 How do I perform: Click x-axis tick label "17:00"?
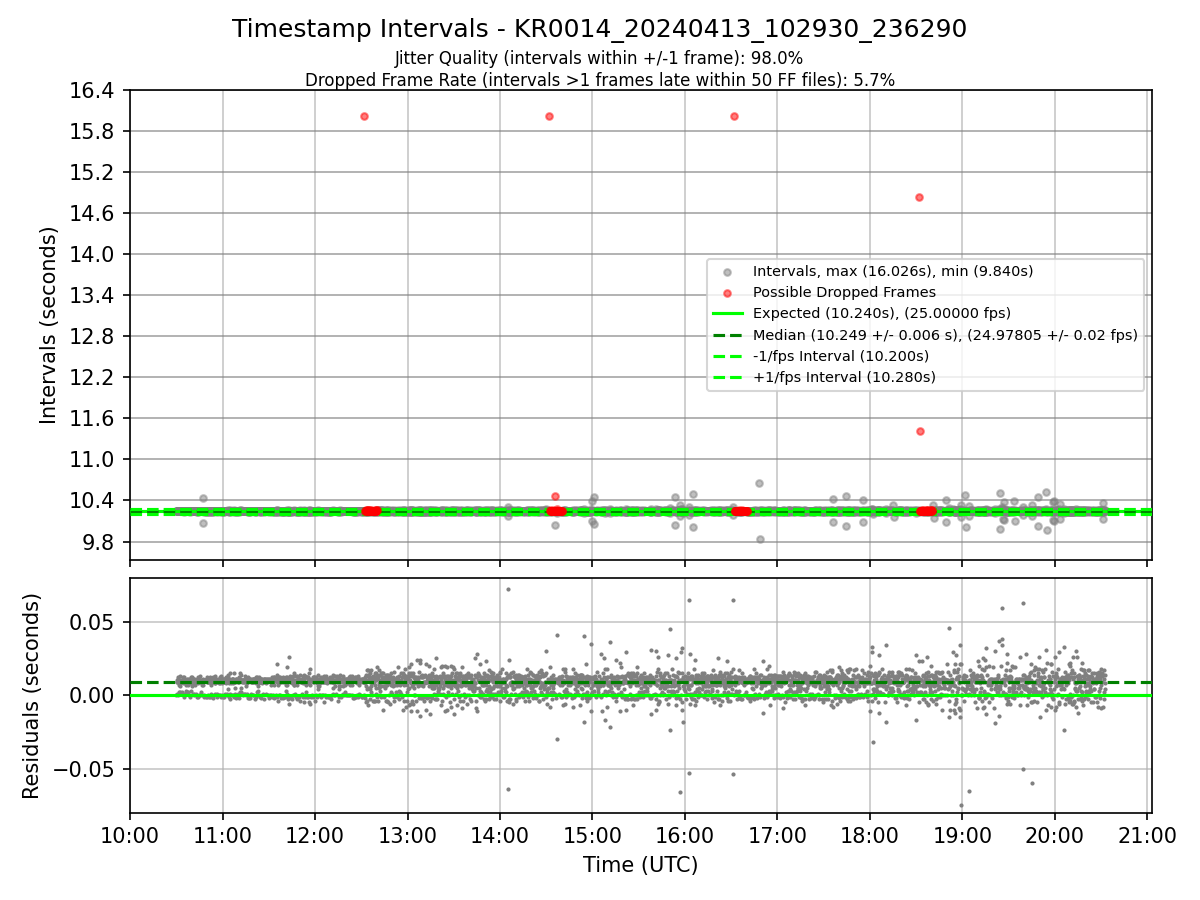tap(777, 836)
